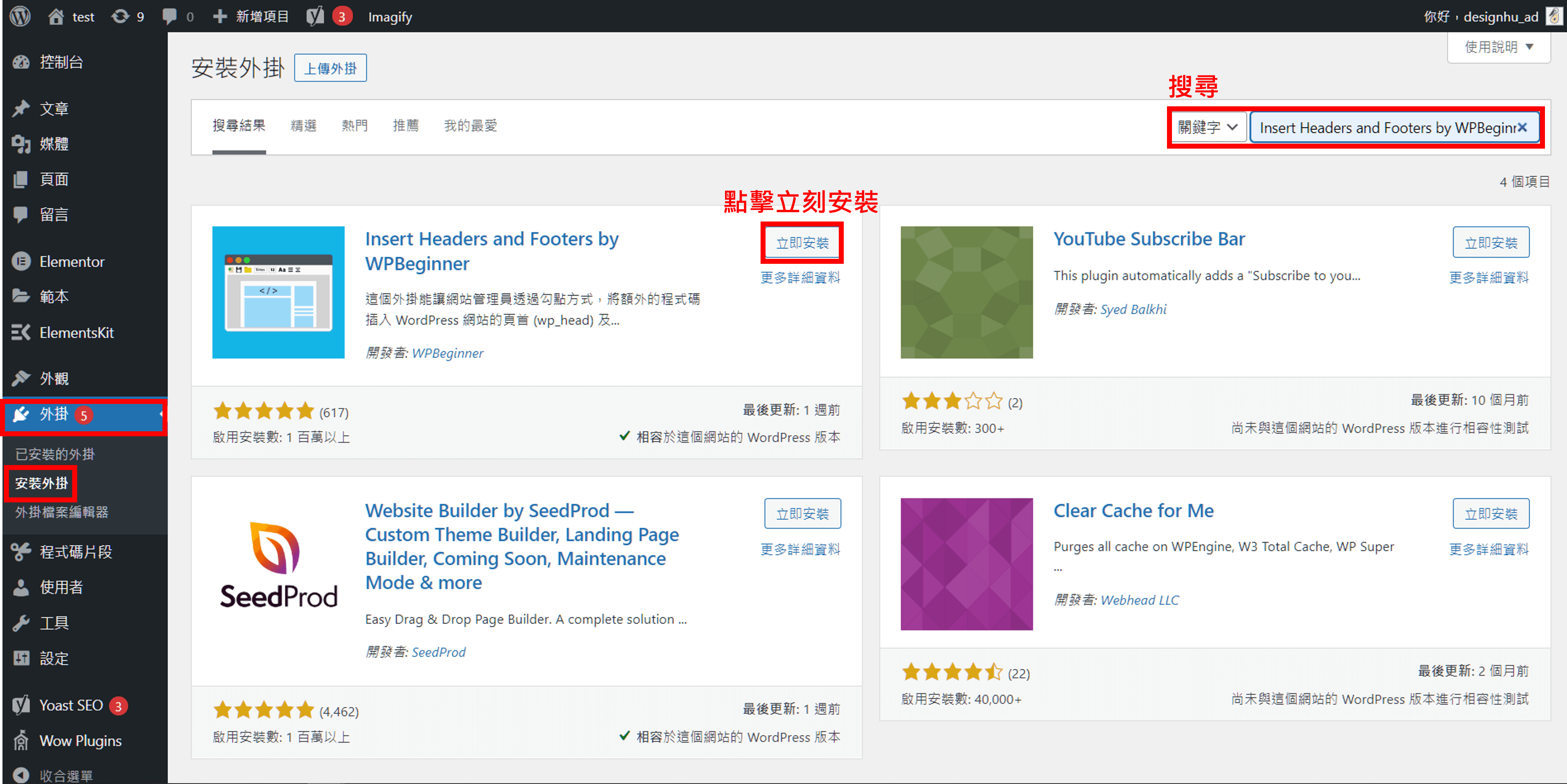Open the 設定 settings menu icon
The height and width of the screenshot is (784, 1567).
pyautogui.click(x=21, y=658)
